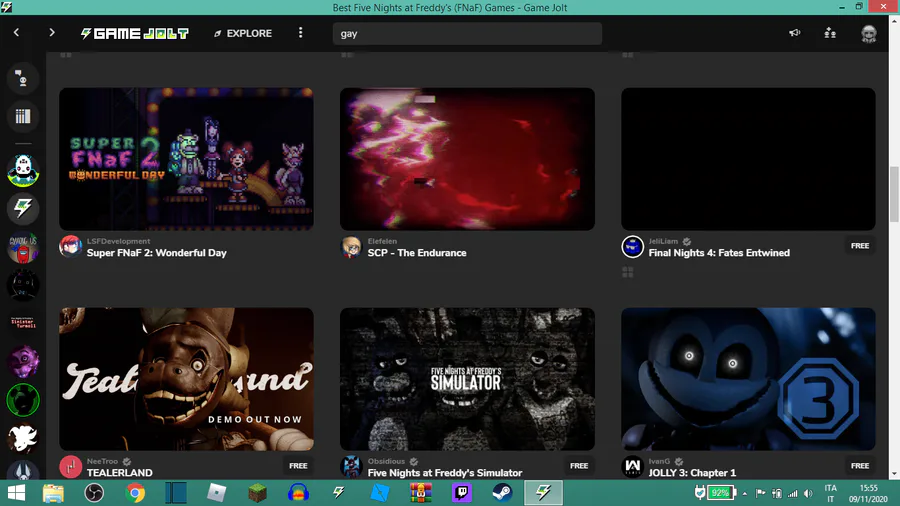This screenshot has width=900, height=506.
Task: Open the SCP - The Endurance thumbnail
Action: [467, 159]
